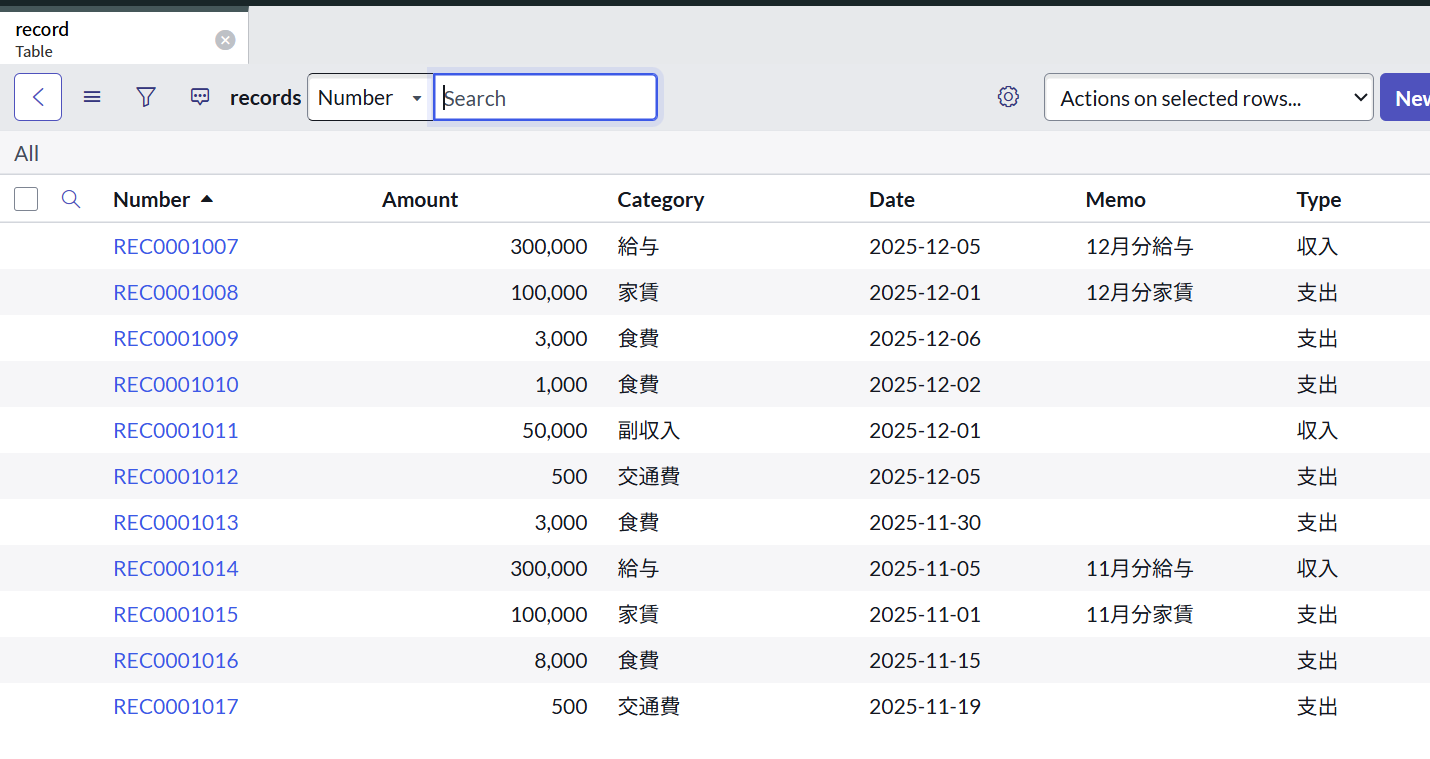Tick the select-all rows checkbox
The image size is (1430, 759).
click(26, 199)
